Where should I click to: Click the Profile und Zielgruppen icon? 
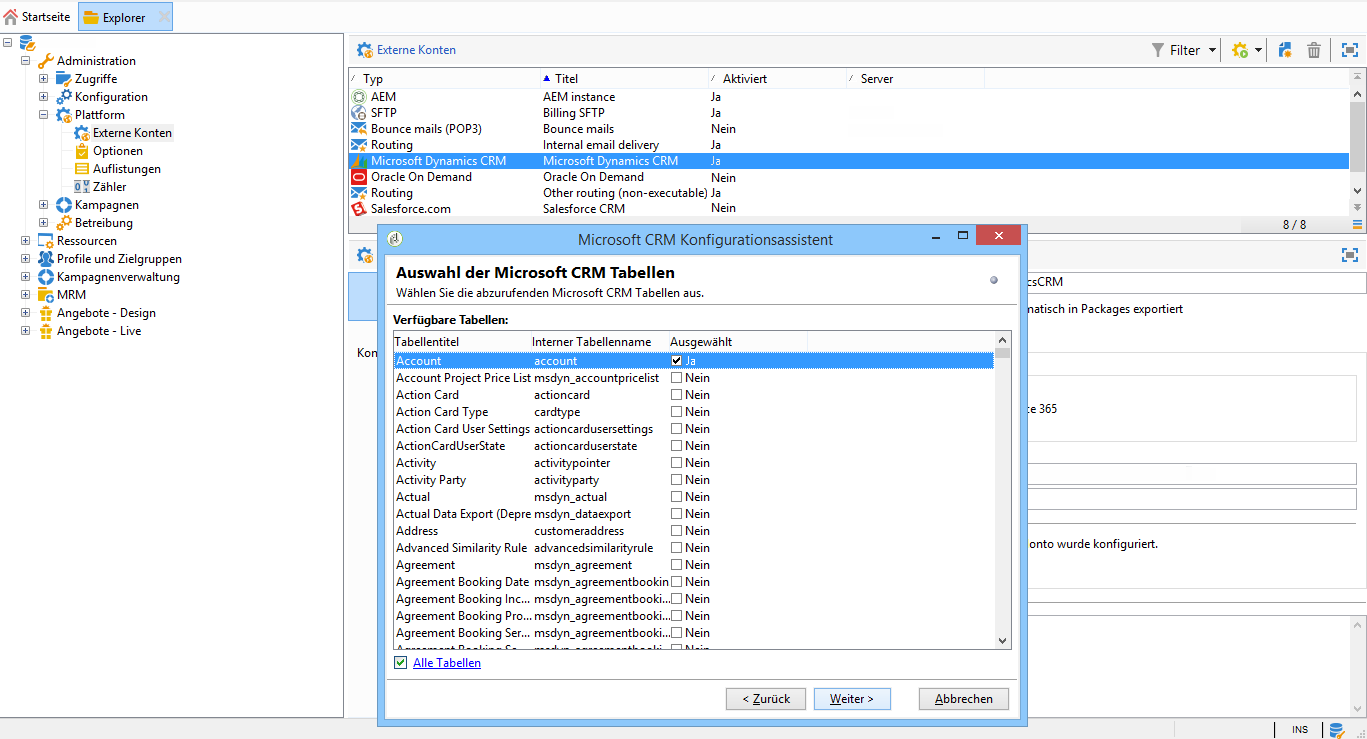(45, 259)
